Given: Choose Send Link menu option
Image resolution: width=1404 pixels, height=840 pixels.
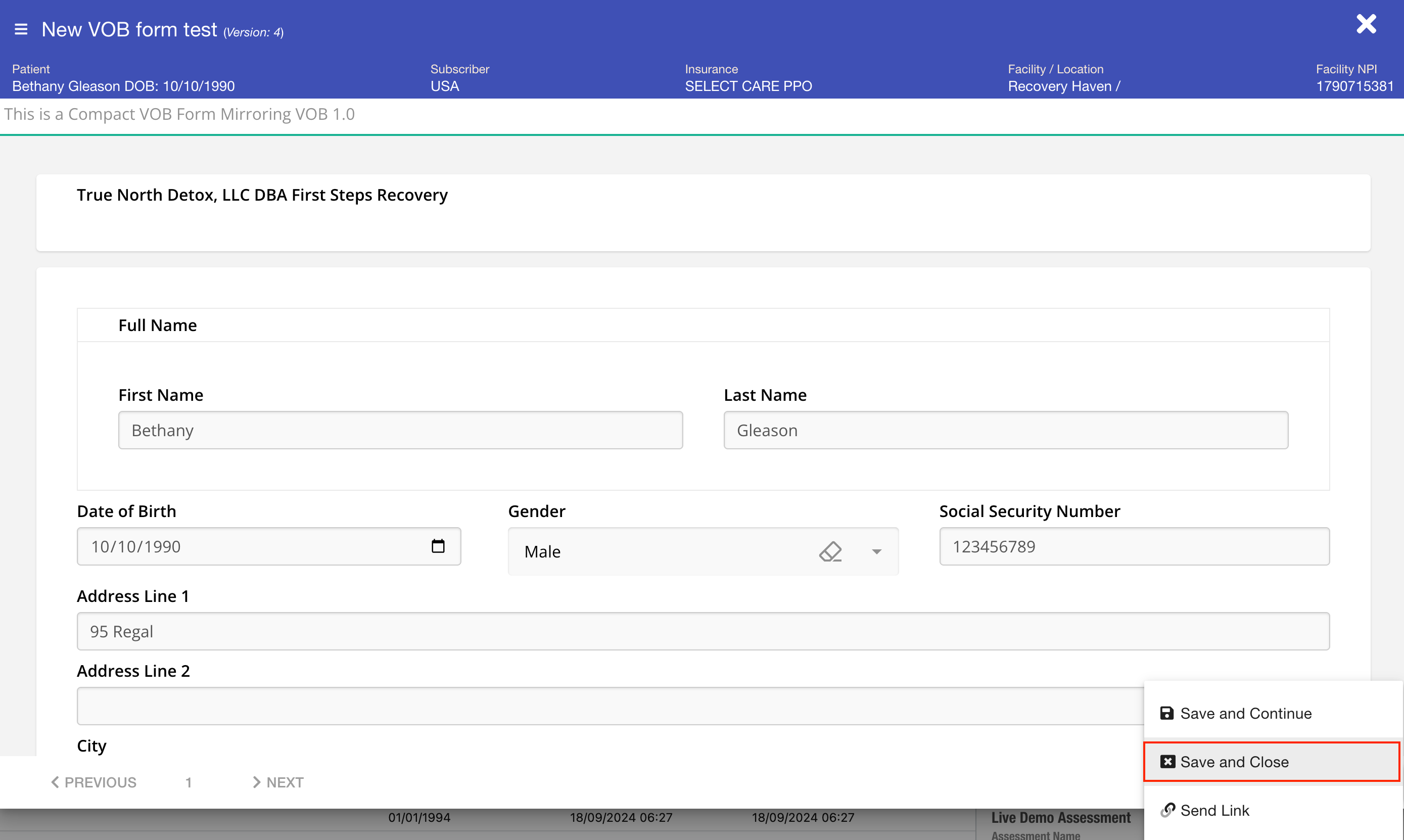Looking at the screenshot, I should [1214, 811].
